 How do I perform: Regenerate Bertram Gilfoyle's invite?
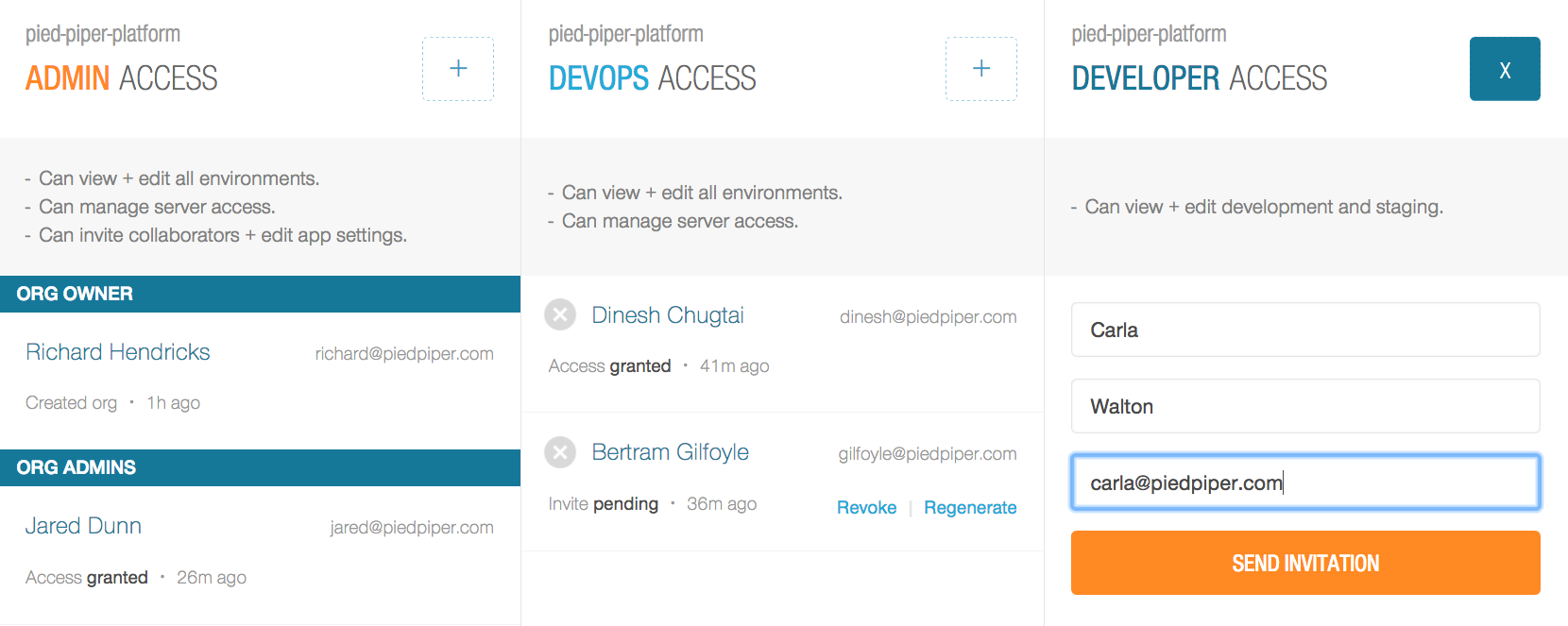(970, 508)
